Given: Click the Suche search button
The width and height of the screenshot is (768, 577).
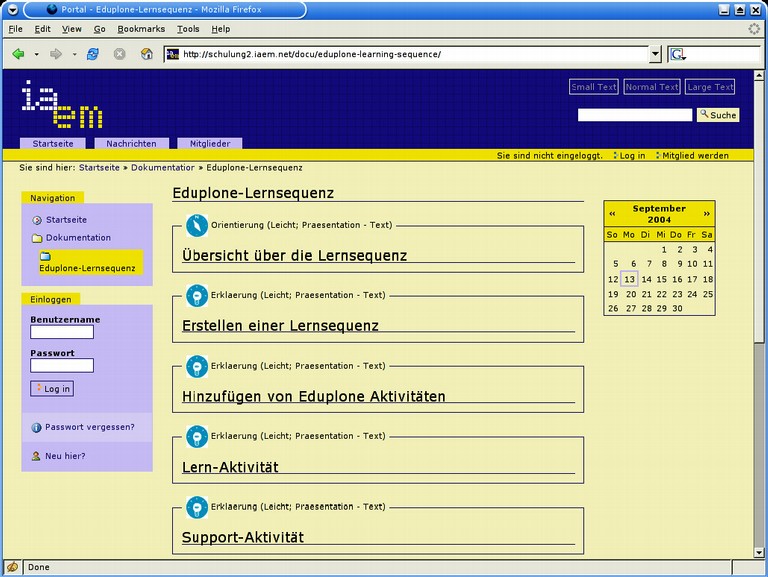Looking at the screenshot, I should (x=717, y=115).
